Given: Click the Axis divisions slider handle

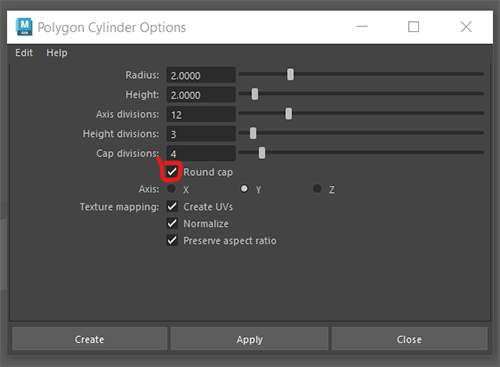Looking at the screenshot, I should point(289,114).
